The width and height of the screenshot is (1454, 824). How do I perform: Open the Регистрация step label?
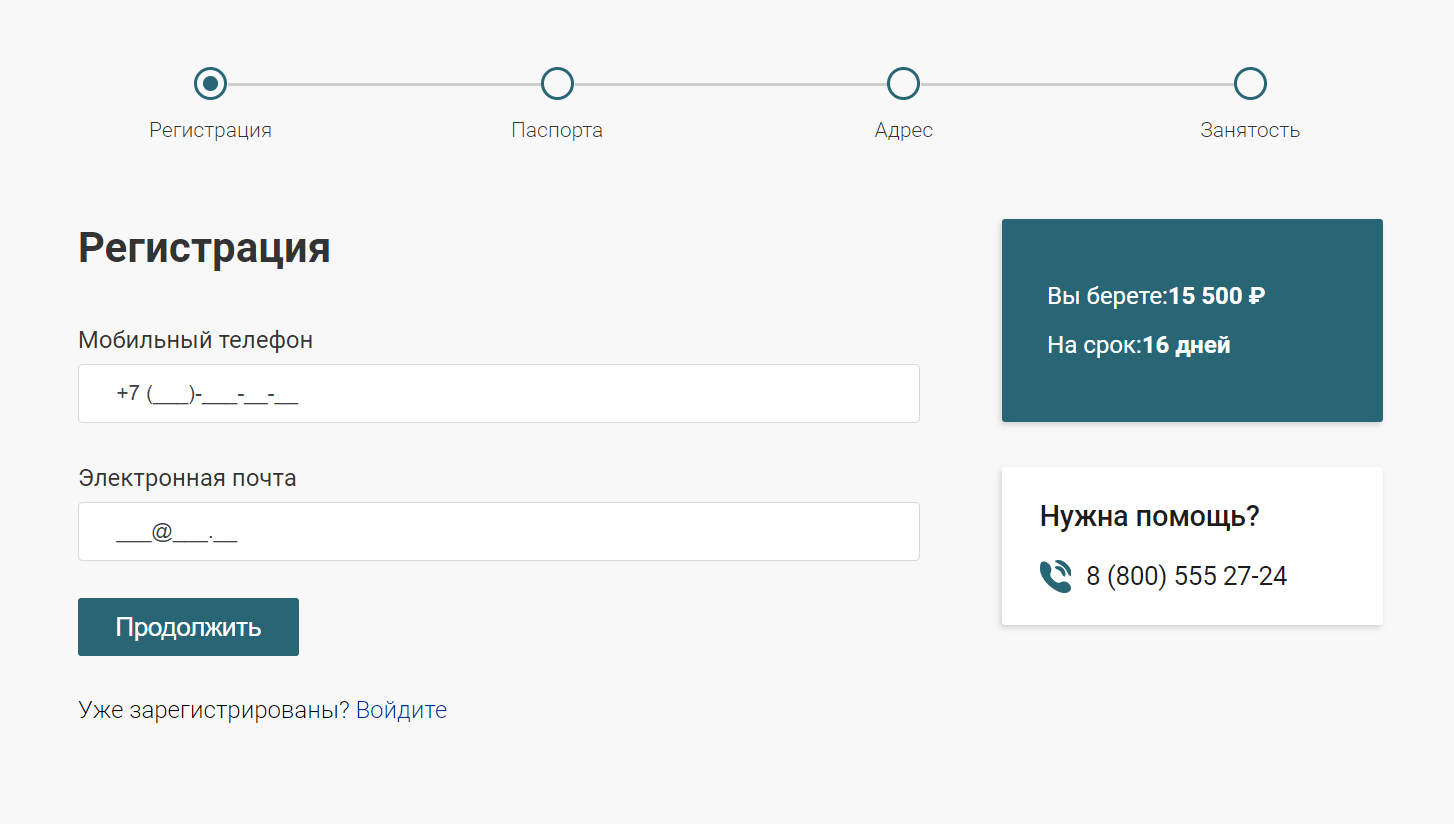pos(210,130)
